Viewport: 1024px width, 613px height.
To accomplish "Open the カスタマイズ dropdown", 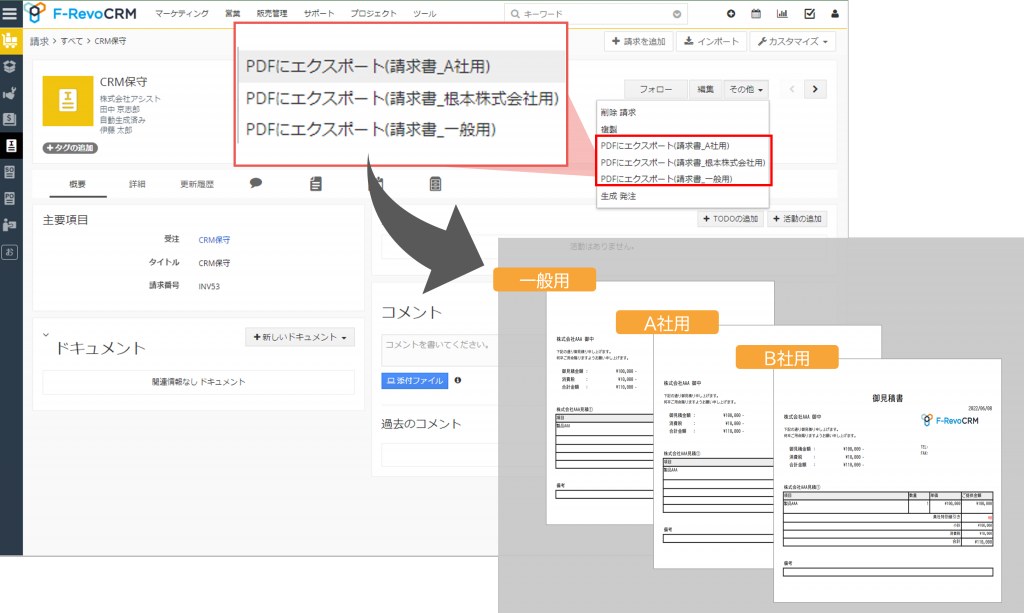I will tap(792, 41).
